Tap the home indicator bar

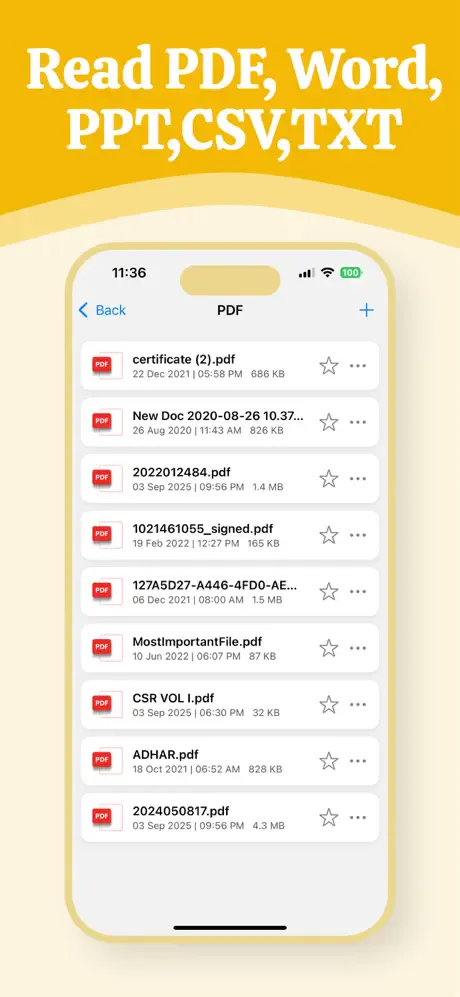(x=230, y=928)
